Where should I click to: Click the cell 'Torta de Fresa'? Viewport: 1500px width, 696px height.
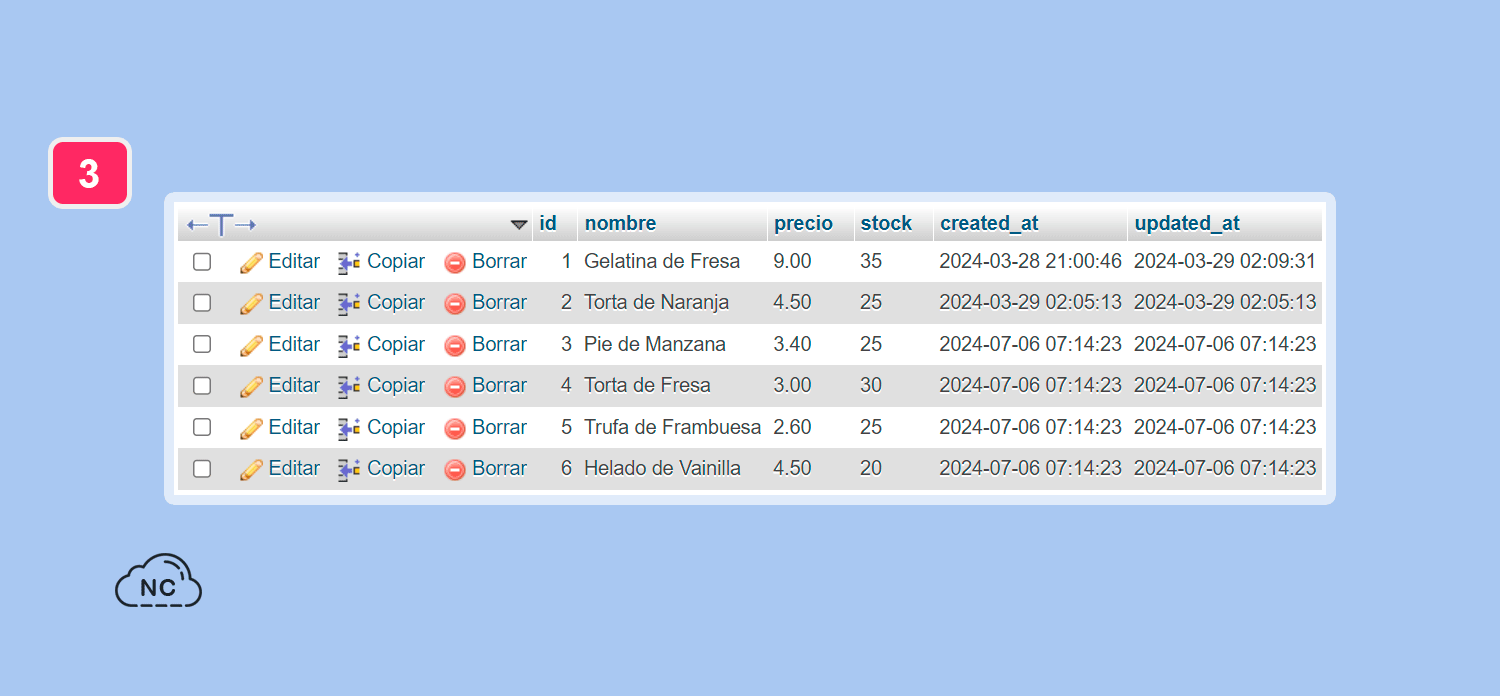(x=647, y=385)
